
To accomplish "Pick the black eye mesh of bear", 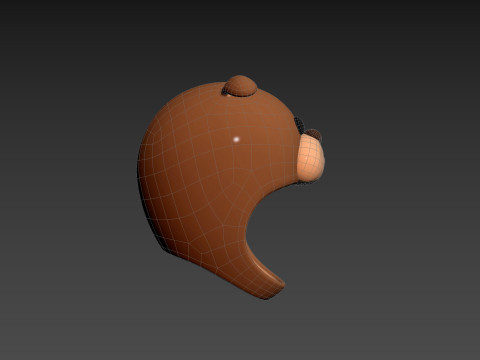I will tap(300, 125).
